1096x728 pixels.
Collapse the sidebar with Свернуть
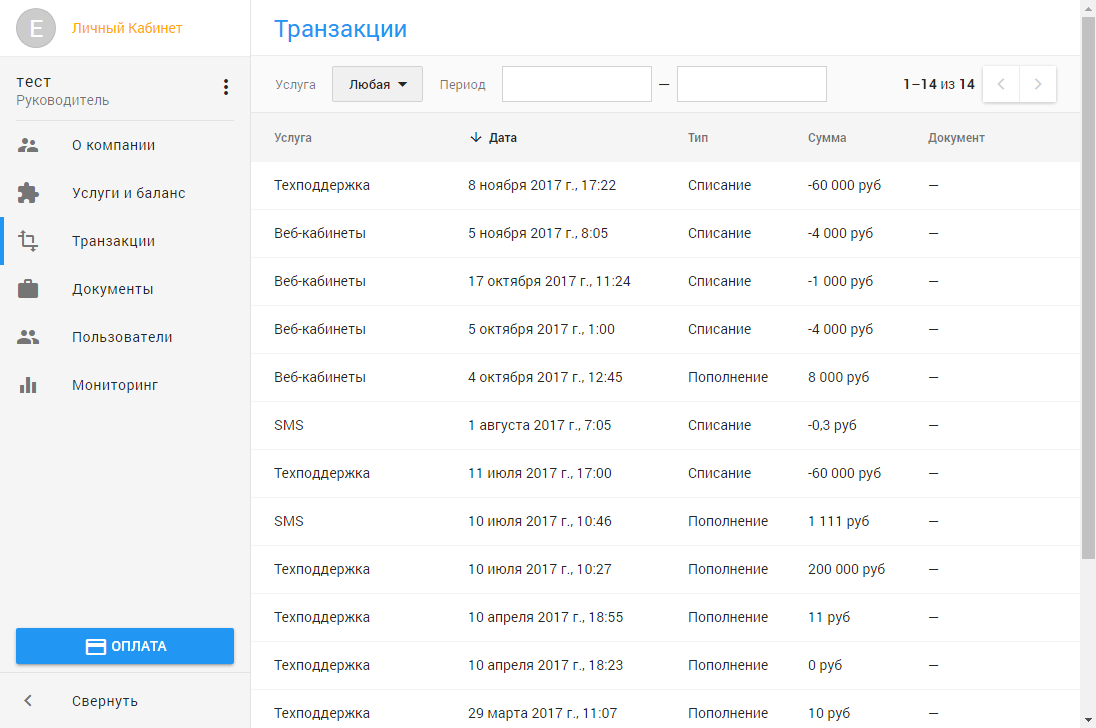click(104, 701)
